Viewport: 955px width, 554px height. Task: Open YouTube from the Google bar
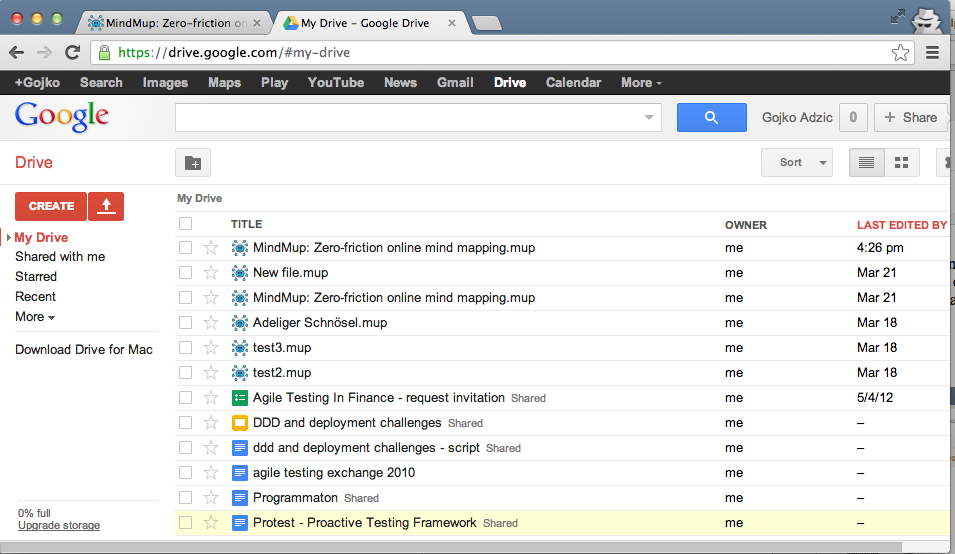[336, 83]
